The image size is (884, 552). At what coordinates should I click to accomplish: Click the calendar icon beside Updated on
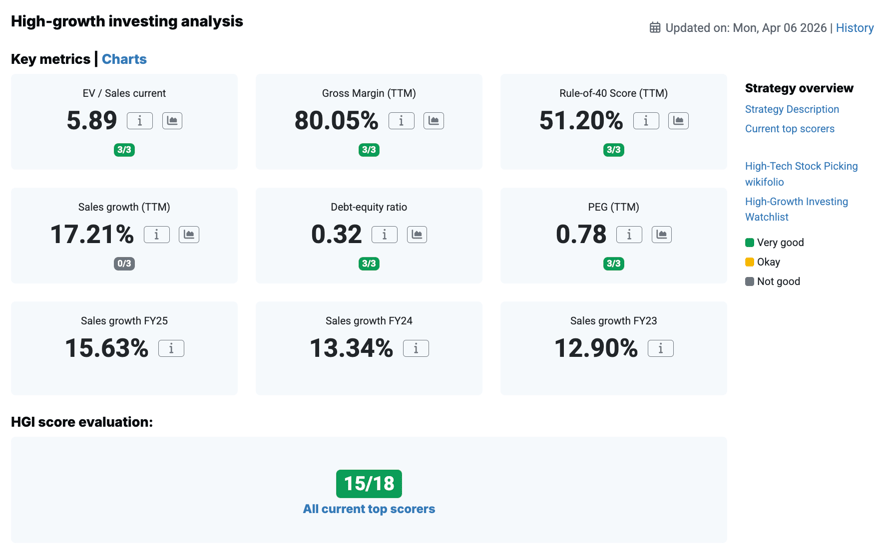(655, 28)
